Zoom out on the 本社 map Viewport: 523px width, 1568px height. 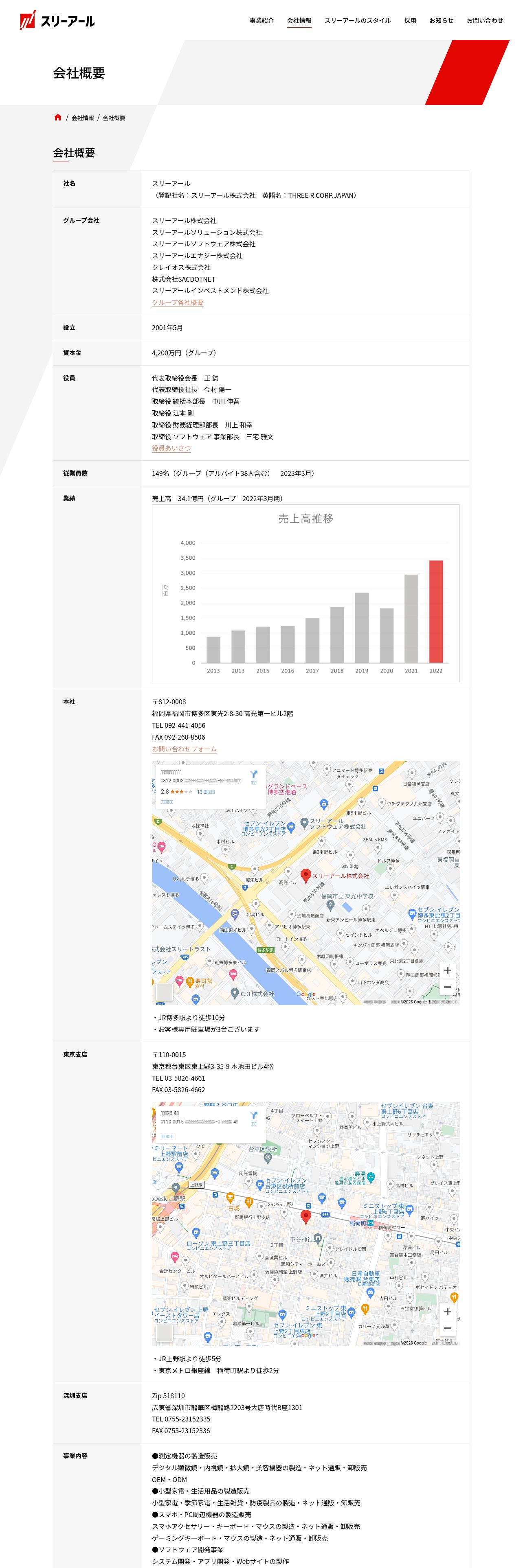pos(448,987)
